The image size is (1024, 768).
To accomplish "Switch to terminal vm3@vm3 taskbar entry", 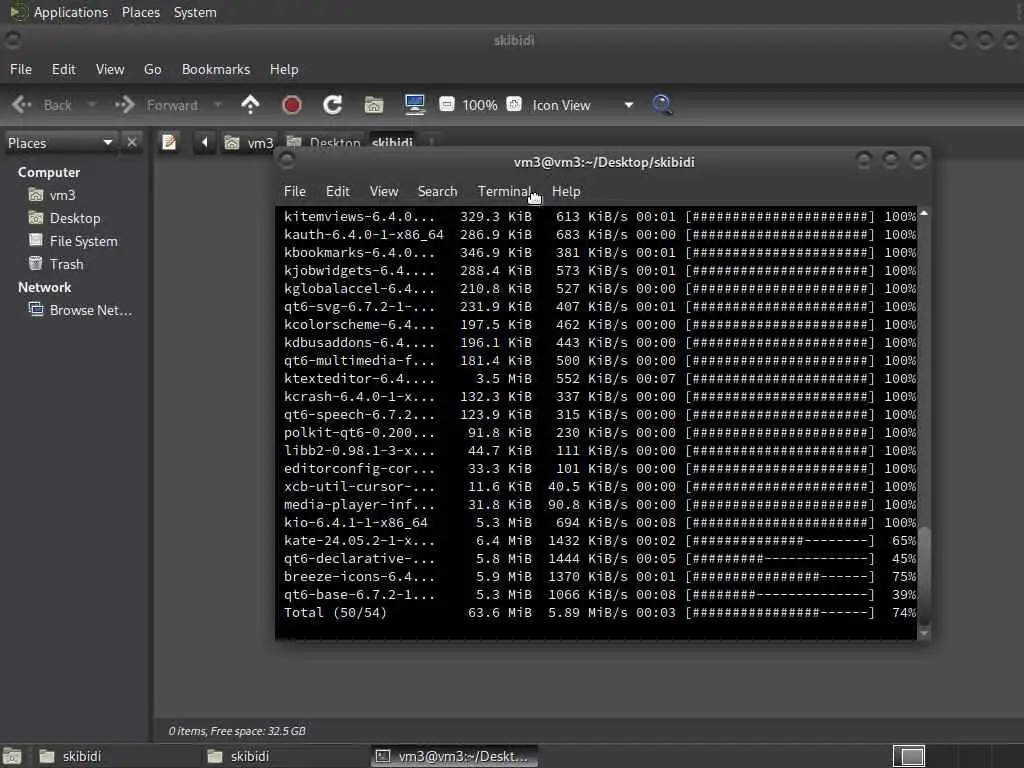I will [x=455, y=756].
